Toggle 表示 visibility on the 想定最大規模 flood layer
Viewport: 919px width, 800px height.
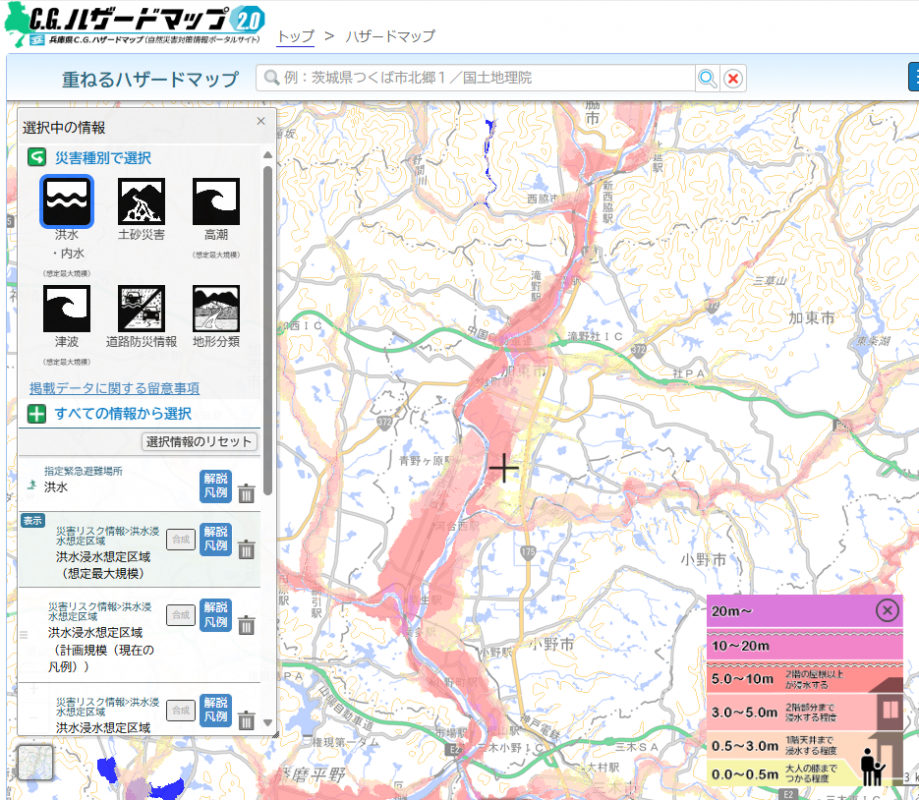click(x=35, y=520)
